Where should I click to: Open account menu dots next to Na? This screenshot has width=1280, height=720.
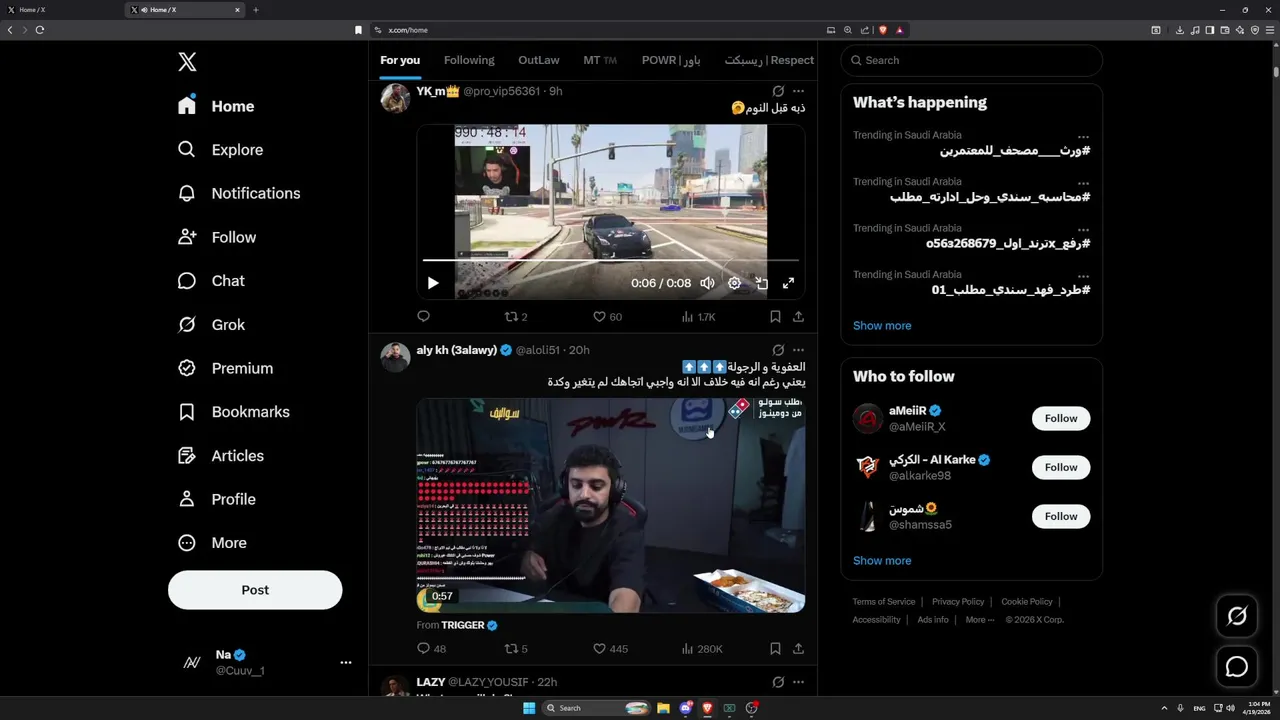click(346, 663)
